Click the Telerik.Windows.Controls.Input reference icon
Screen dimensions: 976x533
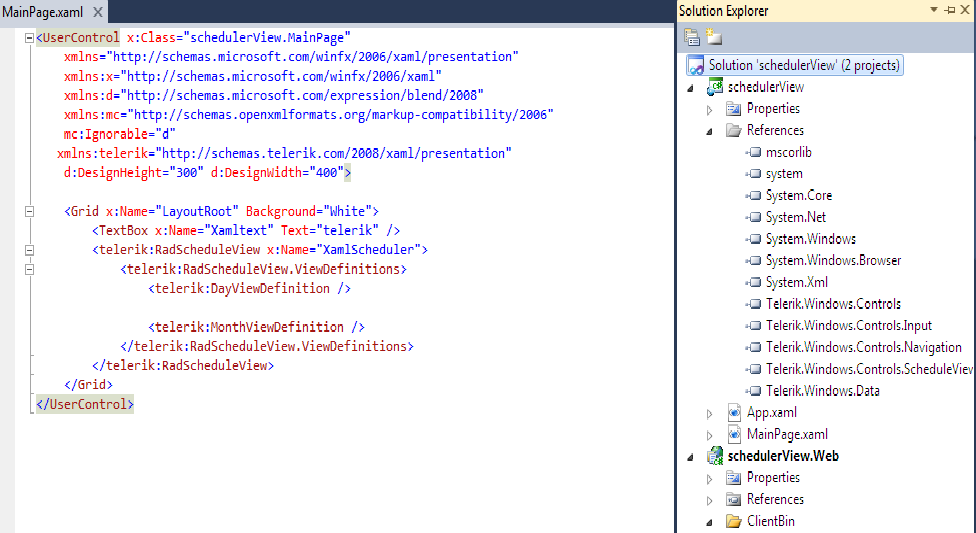point(754,326)
